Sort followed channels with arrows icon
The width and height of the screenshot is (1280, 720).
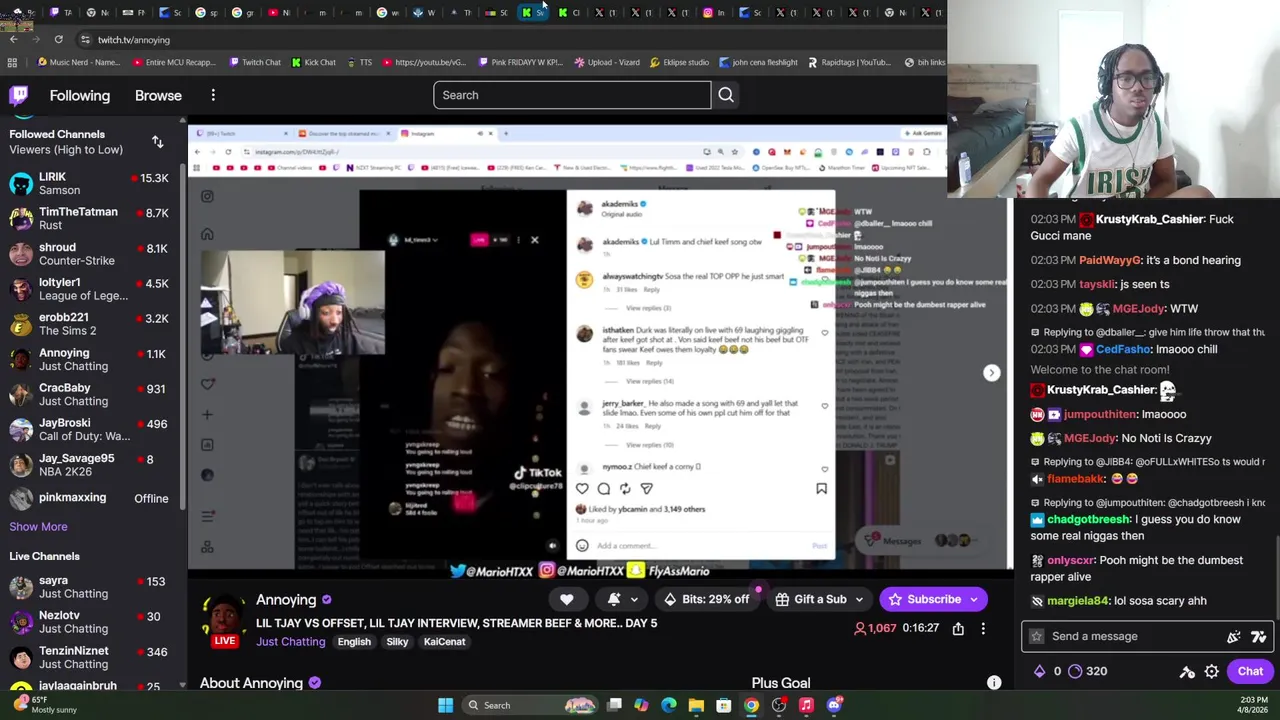pyautogui.click(x=157, y=142)
